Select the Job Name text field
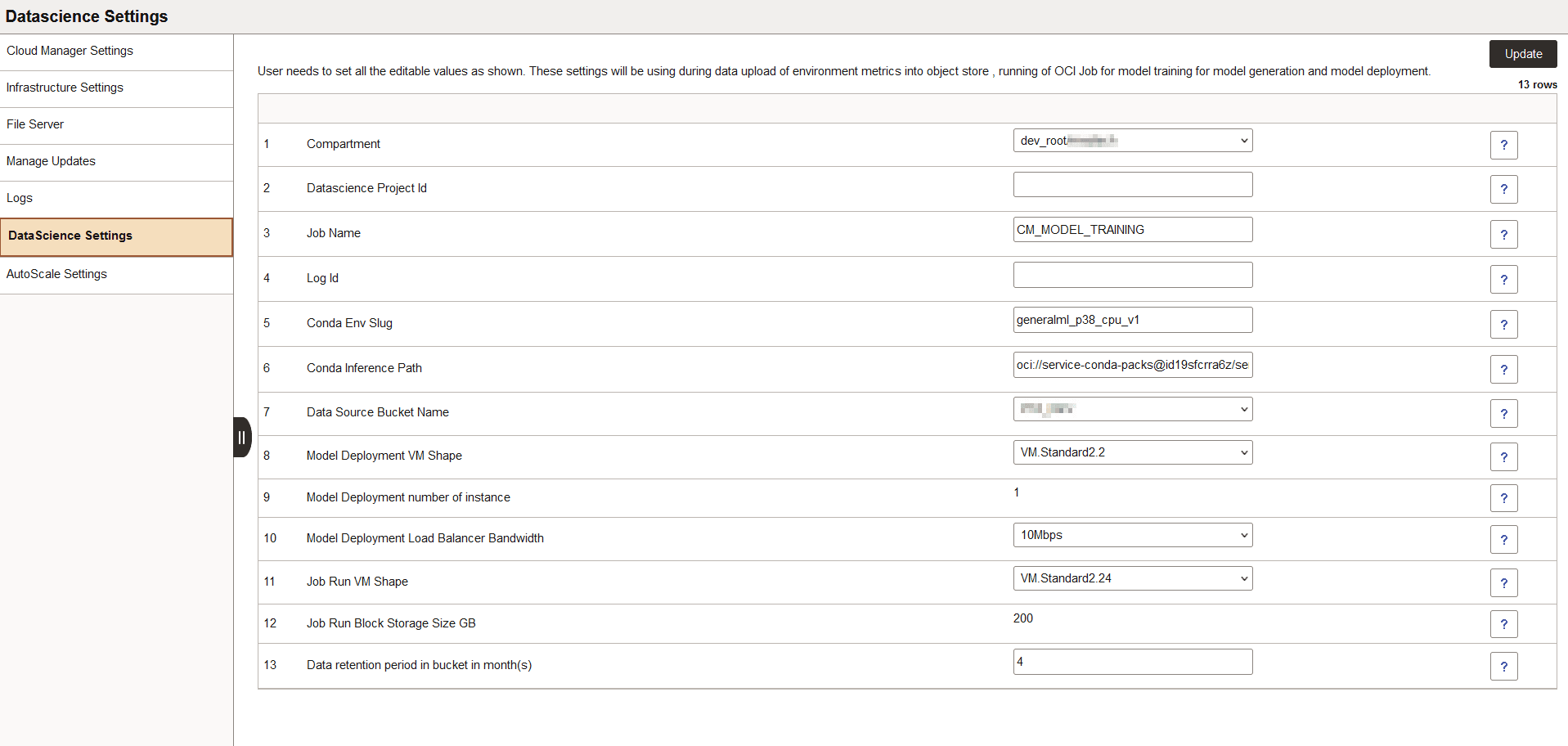This screenshot has width=1568, height=746. click(x=1132, y=229)
